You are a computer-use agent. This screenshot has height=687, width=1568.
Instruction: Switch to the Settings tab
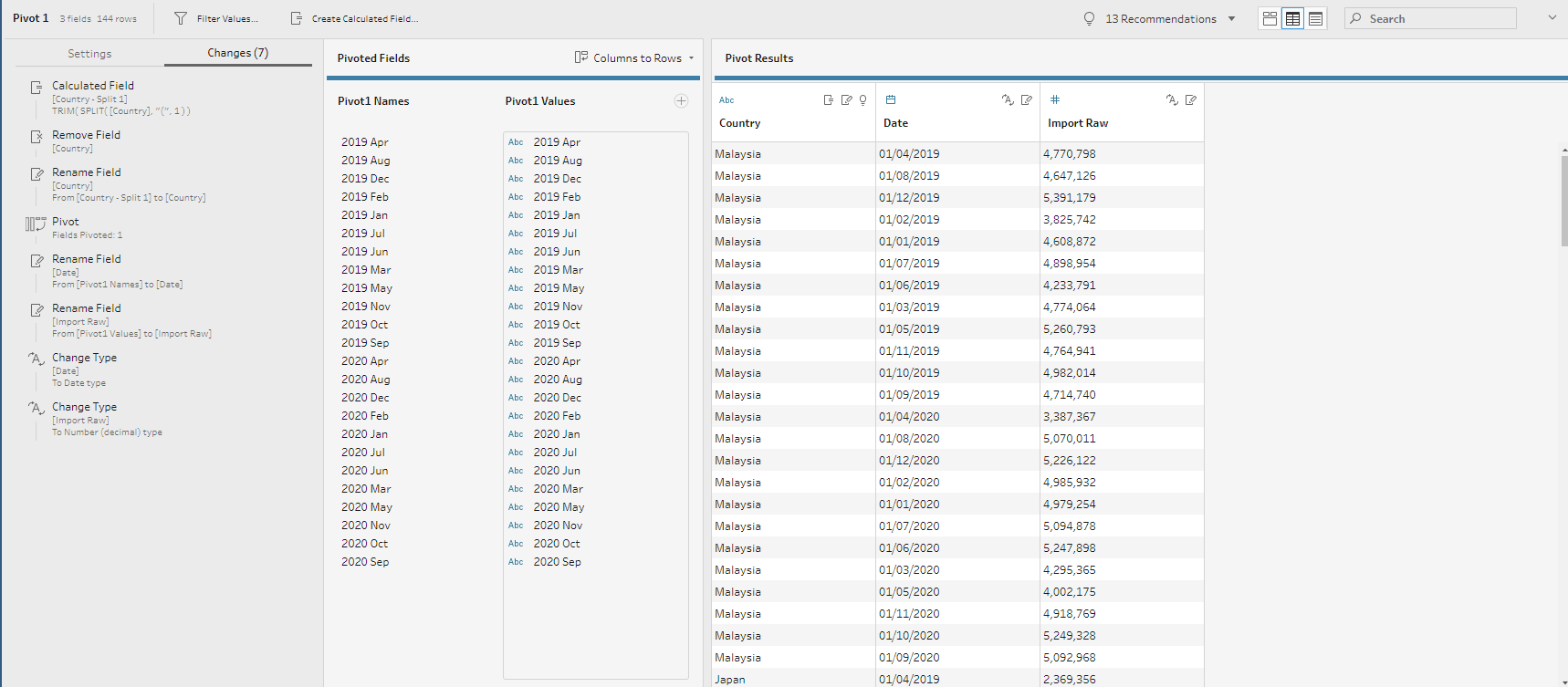(89, 54)
